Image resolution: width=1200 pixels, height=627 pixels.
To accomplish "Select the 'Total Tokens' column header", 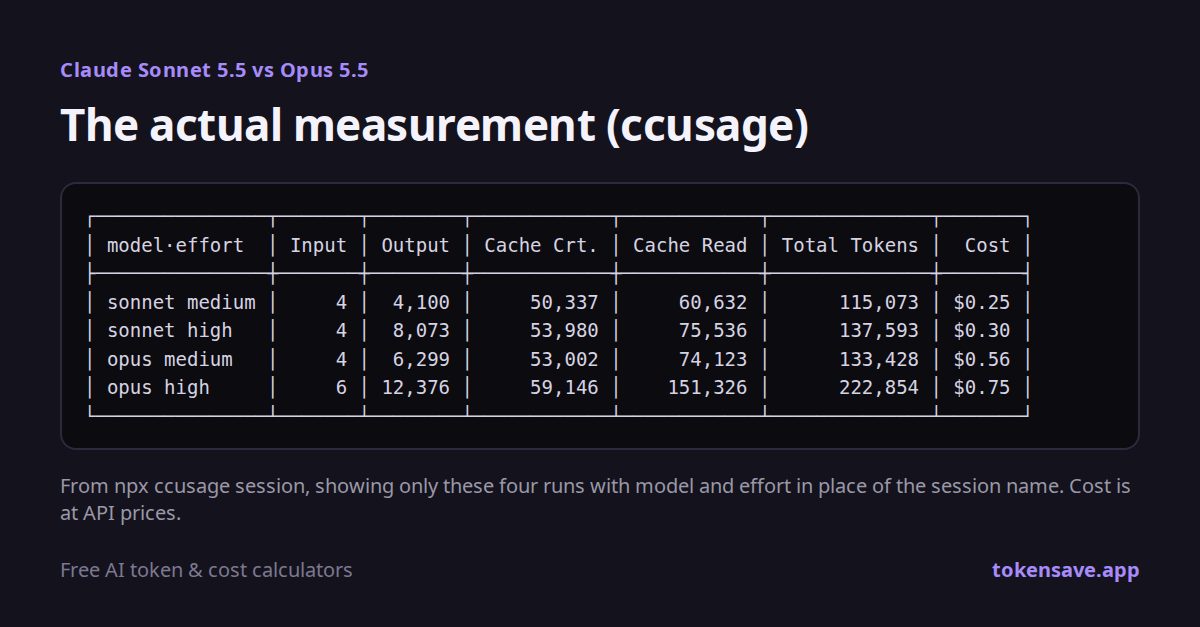I will 850,245.
